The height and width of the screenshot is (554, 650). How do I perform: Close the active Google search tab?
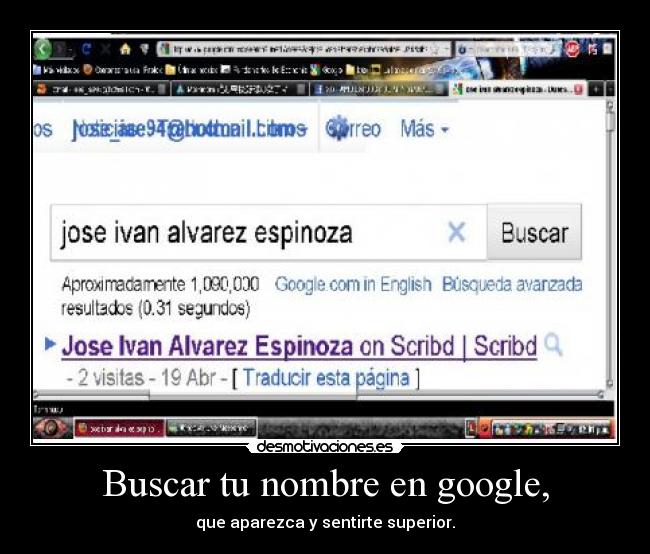578,89
